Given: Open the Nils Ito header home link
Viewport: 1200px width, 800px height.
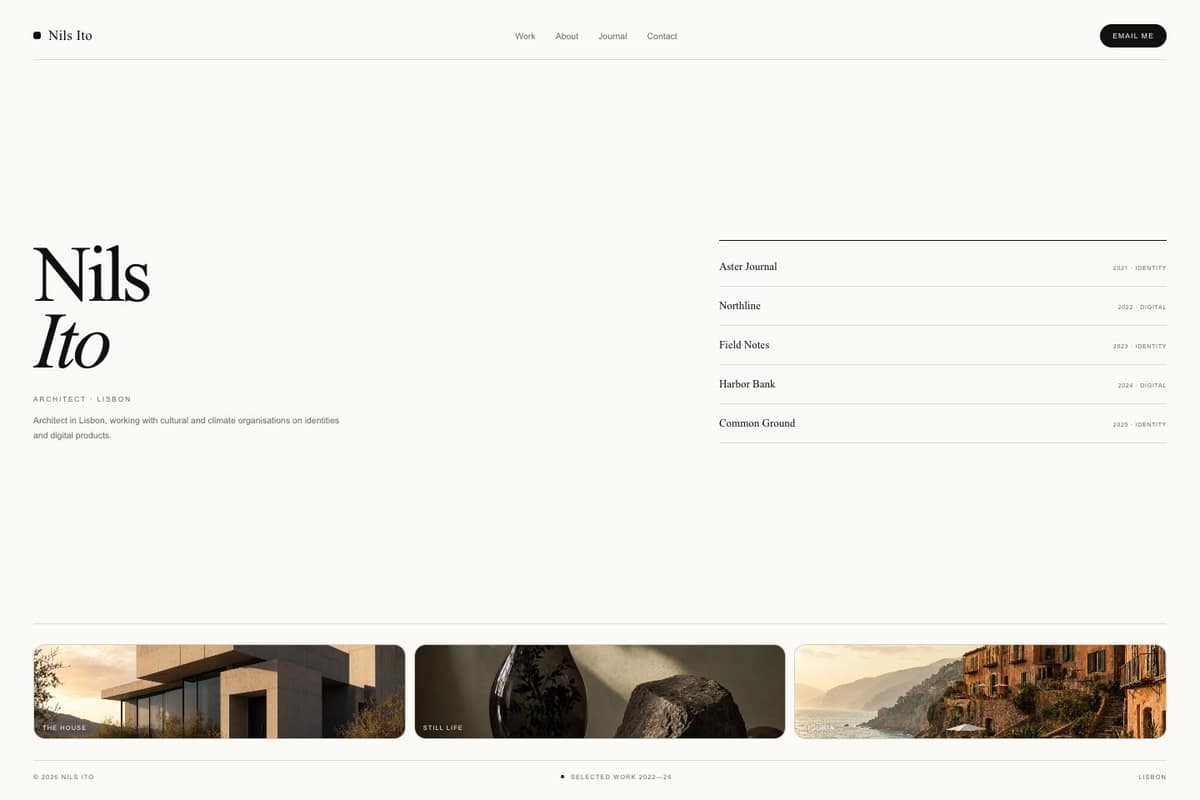Looking at the screenshot, I should 62,35.
